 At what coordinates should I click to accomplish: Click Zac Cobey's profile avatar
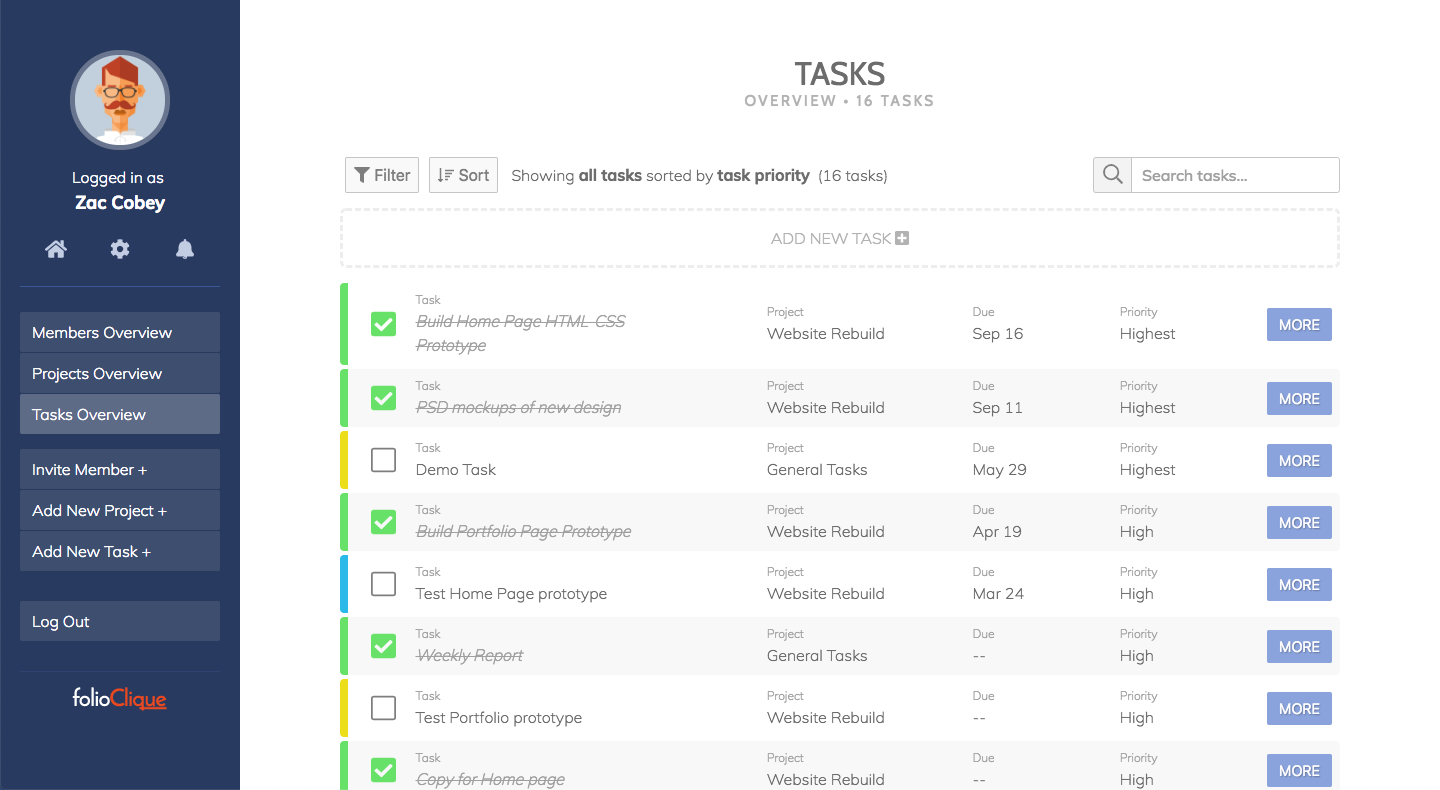coord(120,100)
